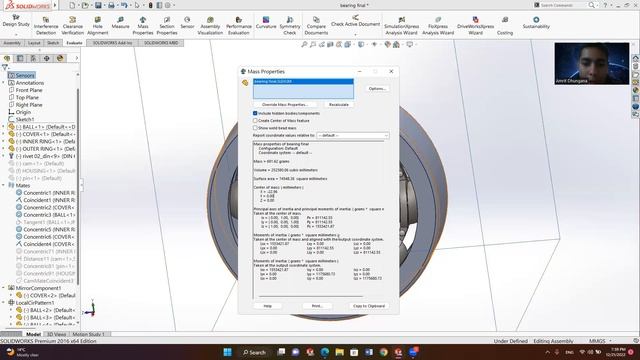This screenshot has width=640, height=360.
Task: Click the tree filter funnel icon
Action: point(5,67)
